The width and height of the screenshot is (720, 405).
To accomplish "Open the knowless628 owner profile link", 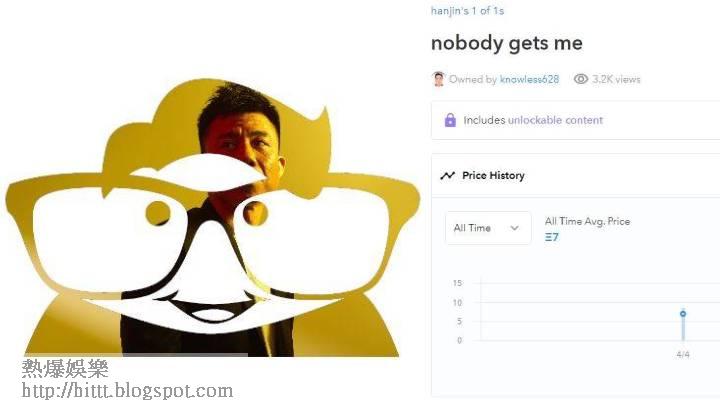I will click(529, 79).
